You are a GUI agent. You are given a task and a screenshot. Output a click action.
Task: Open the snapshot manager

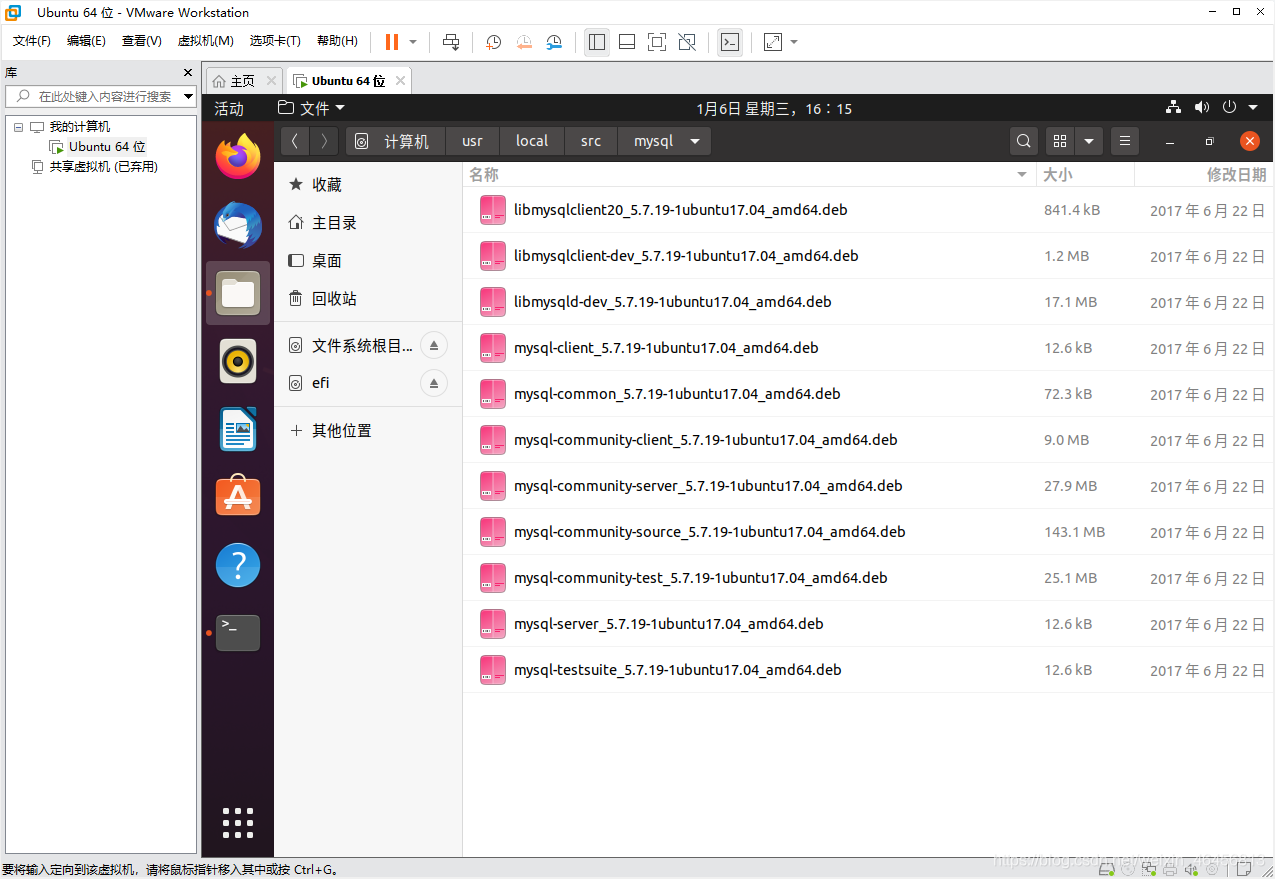(554, 42)
